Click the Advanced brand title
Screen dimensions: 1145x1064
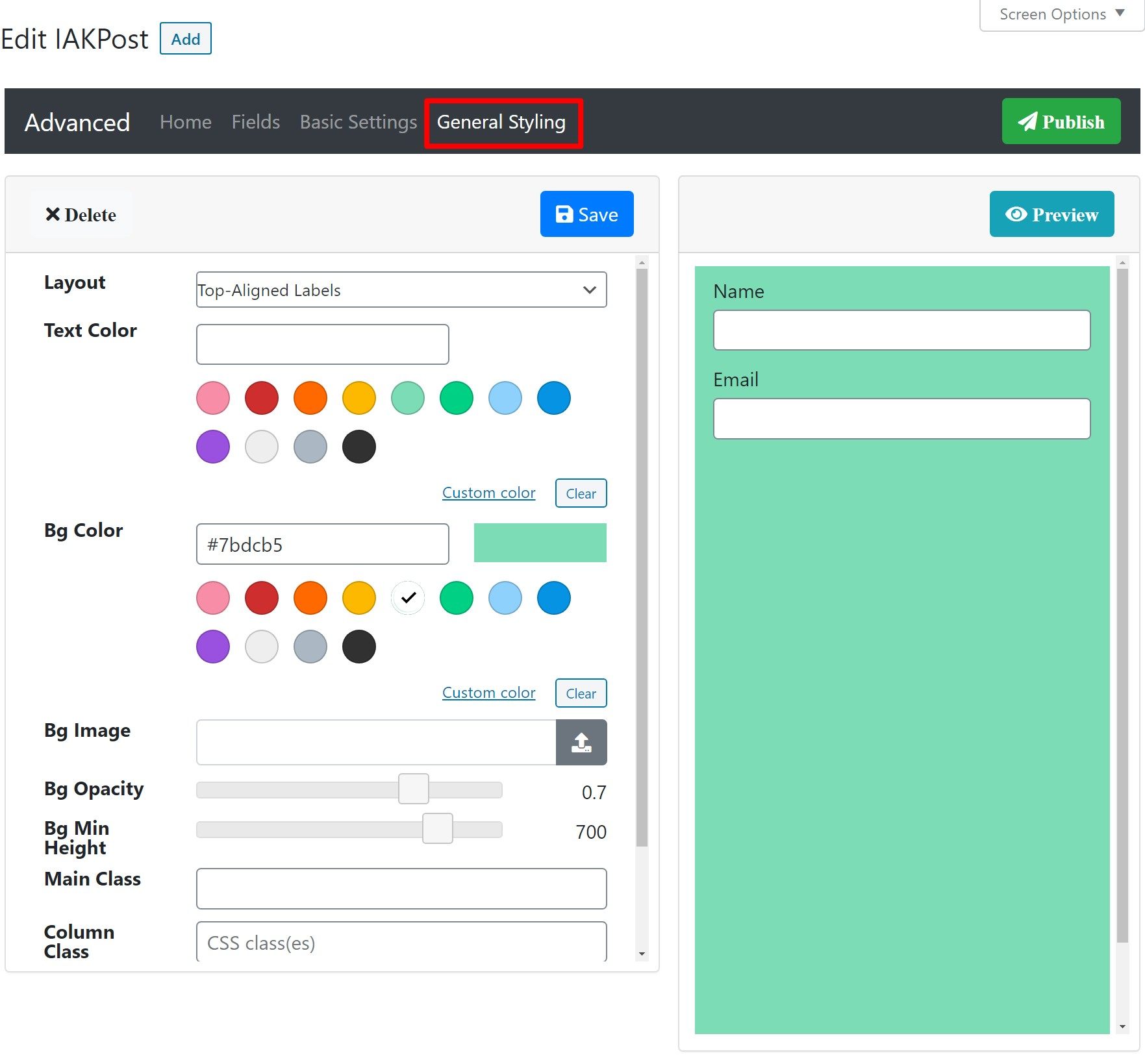[77, 122]
